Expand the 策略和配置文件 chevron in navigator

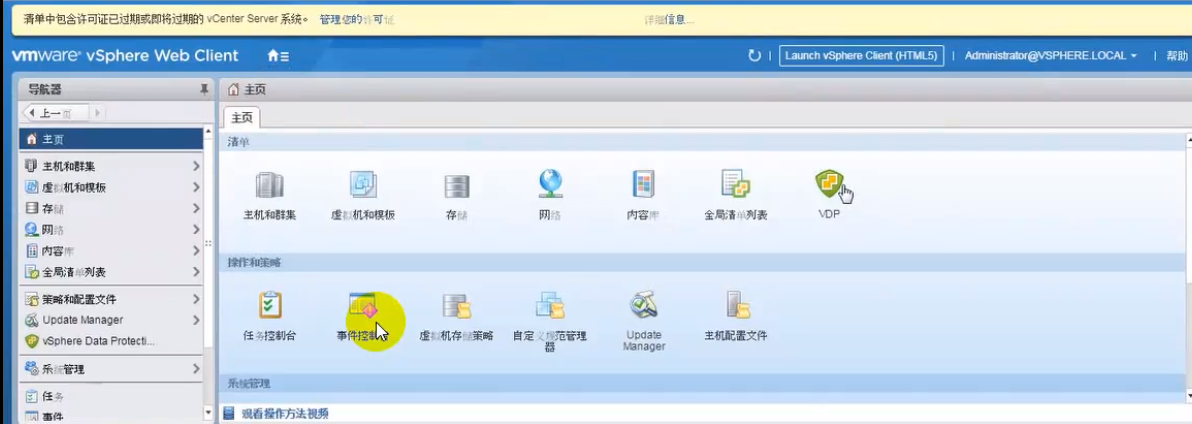coord(195,299)
